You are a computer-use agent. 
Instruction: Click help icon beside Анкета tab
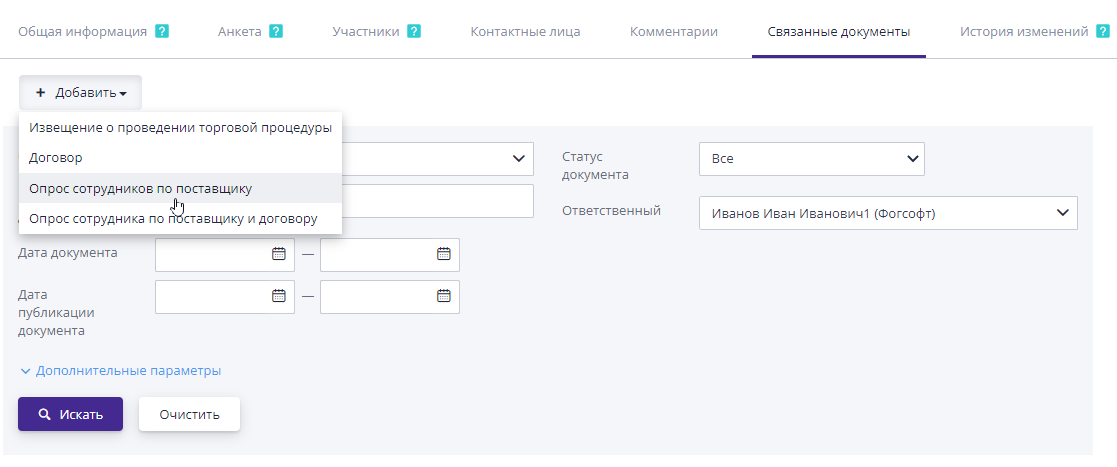[276, 31]
